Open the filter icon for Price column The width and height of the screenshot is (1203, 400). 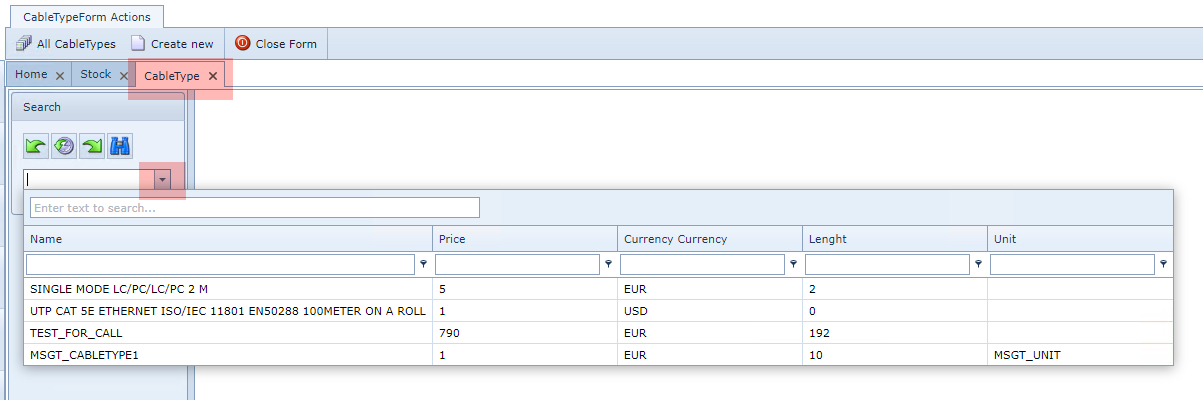[608, 265]
